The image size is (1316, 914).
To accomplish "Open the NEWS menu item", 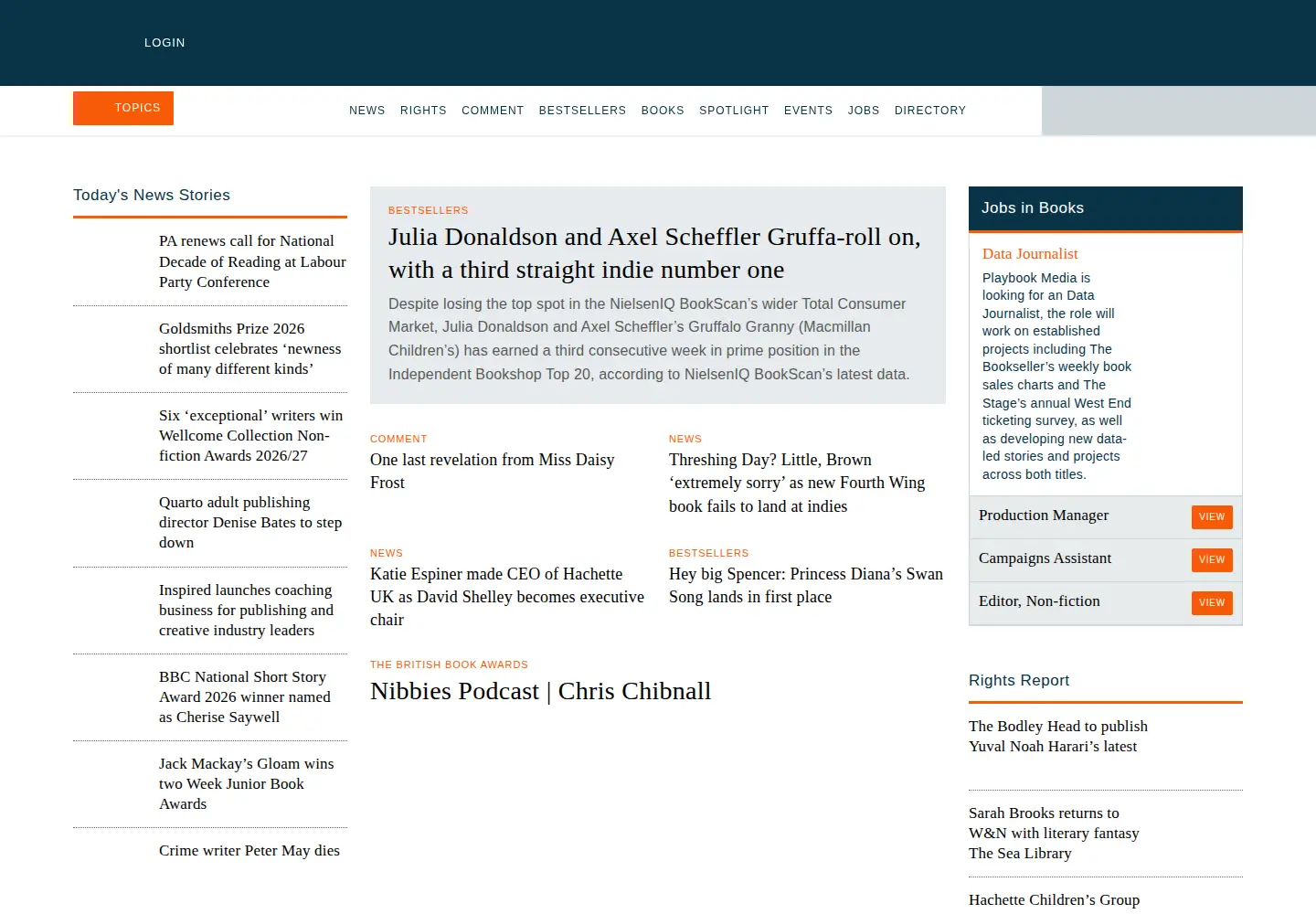I will tap(367, 111).
